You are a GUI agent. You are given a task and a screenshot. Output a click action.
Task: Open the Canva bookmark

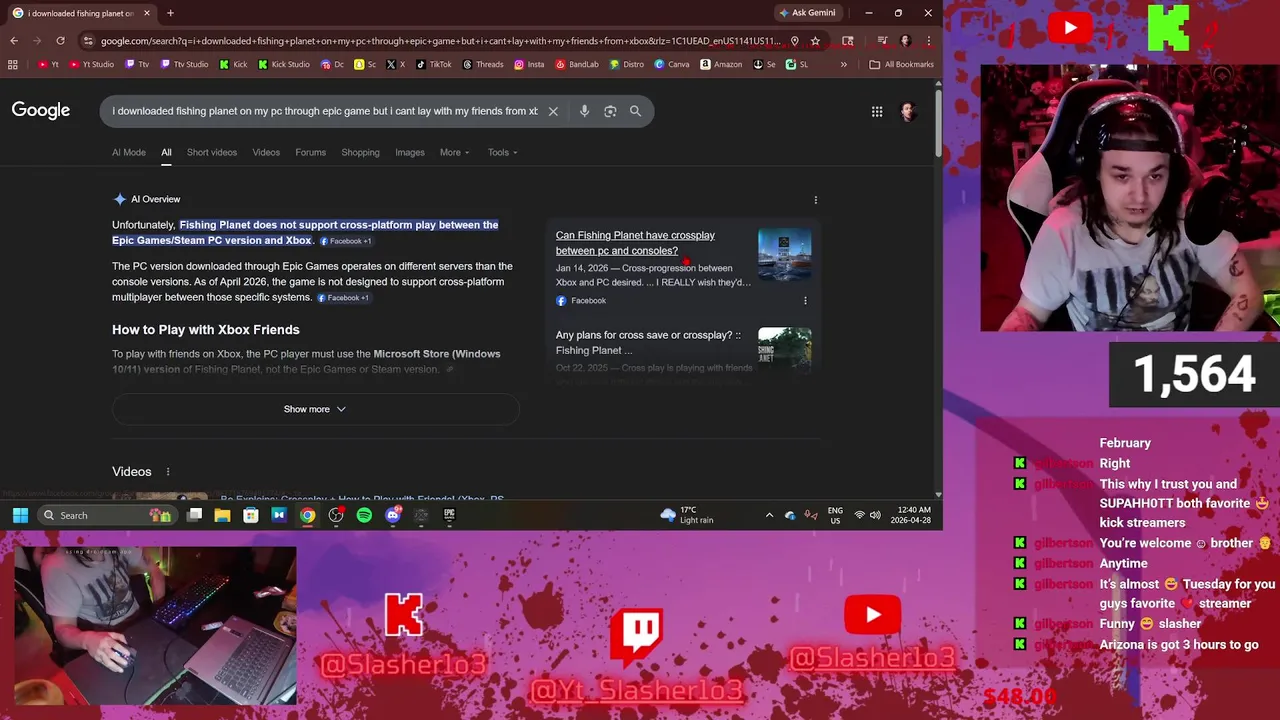[672, 65]
